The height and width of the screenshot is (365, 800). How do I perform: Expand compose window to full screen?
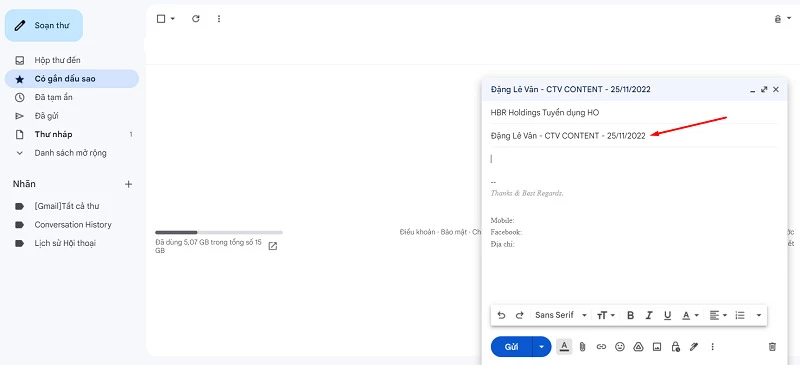pyautogui.click(x=764, y=89)
